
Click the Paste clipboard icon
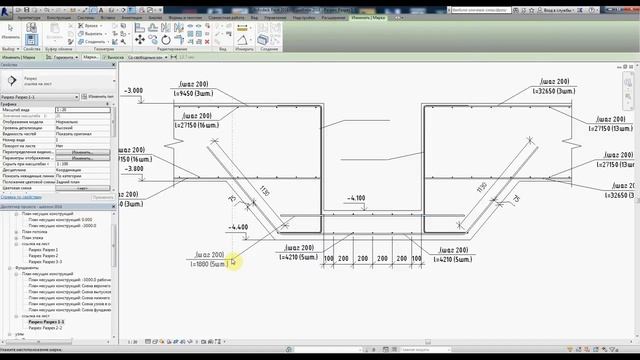tap(54, 29)
